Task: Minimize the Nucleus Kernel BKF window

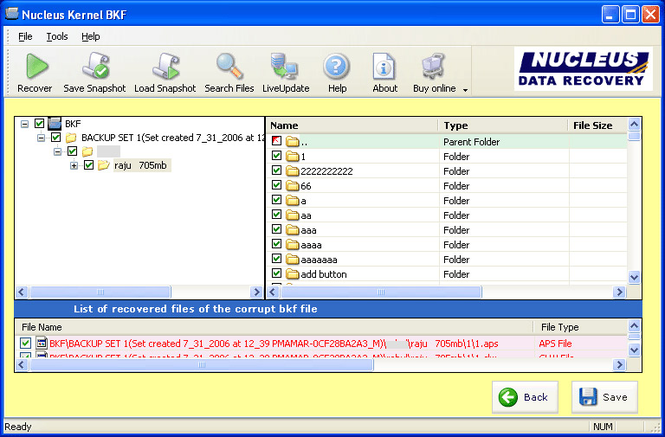Action: tap(610, 14)
